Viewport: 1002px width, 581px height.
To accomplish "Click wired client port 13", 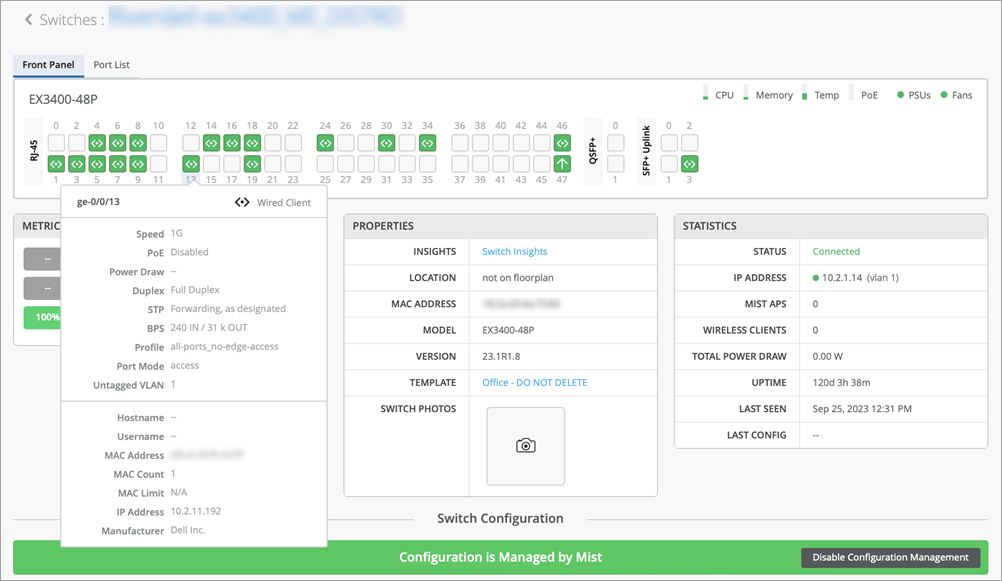I will tap(191, 164).
